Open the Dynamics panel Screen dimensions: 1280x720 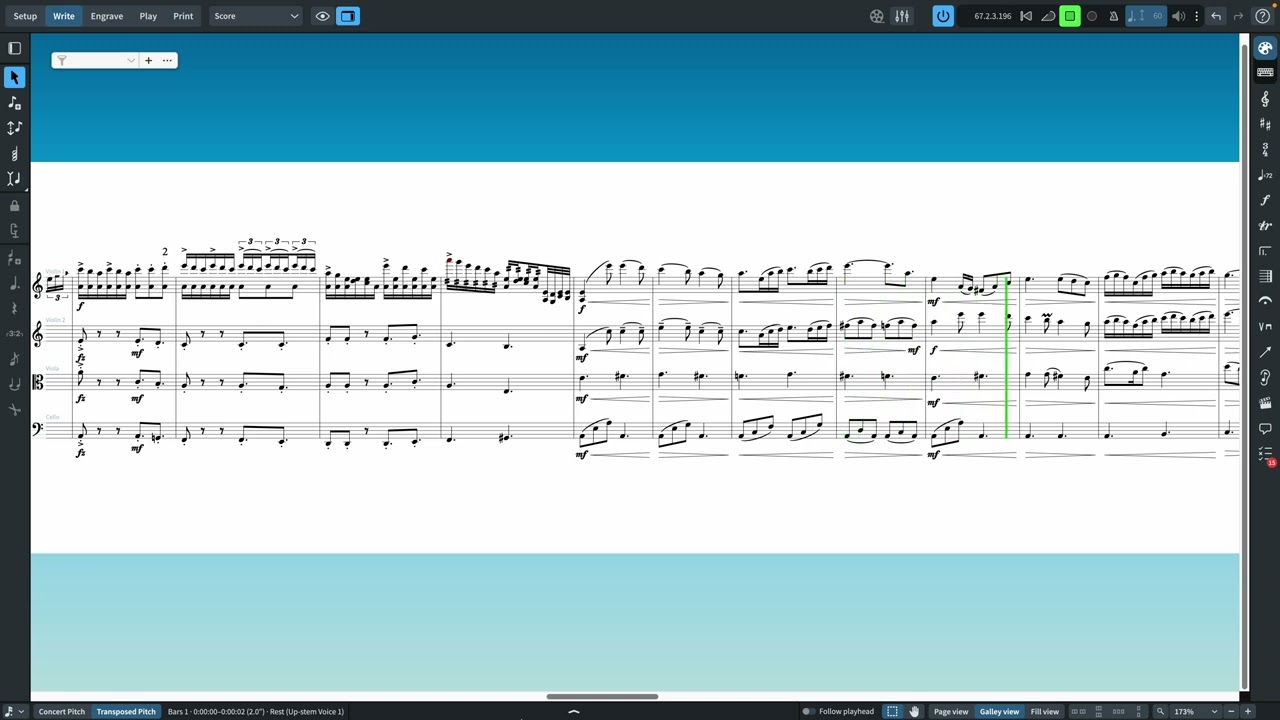tap(1265, 200)
